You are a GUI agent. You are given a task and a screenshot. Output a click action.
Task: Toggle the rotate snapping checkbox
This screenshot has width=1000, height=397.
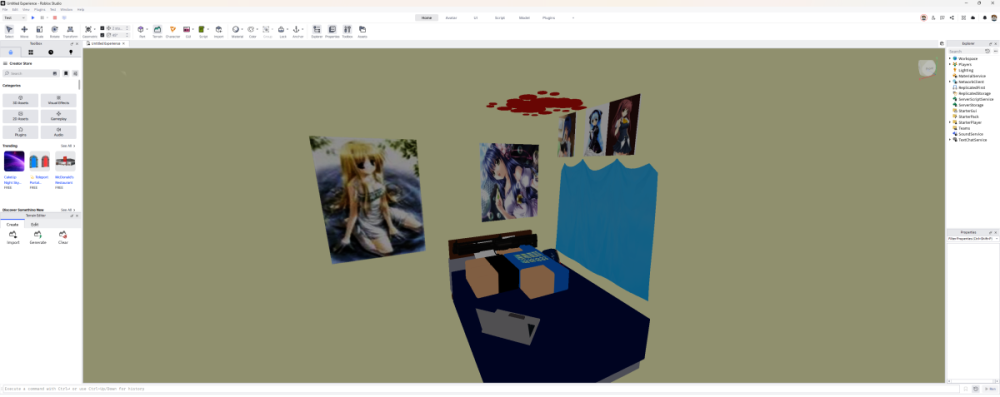(102, 34)
